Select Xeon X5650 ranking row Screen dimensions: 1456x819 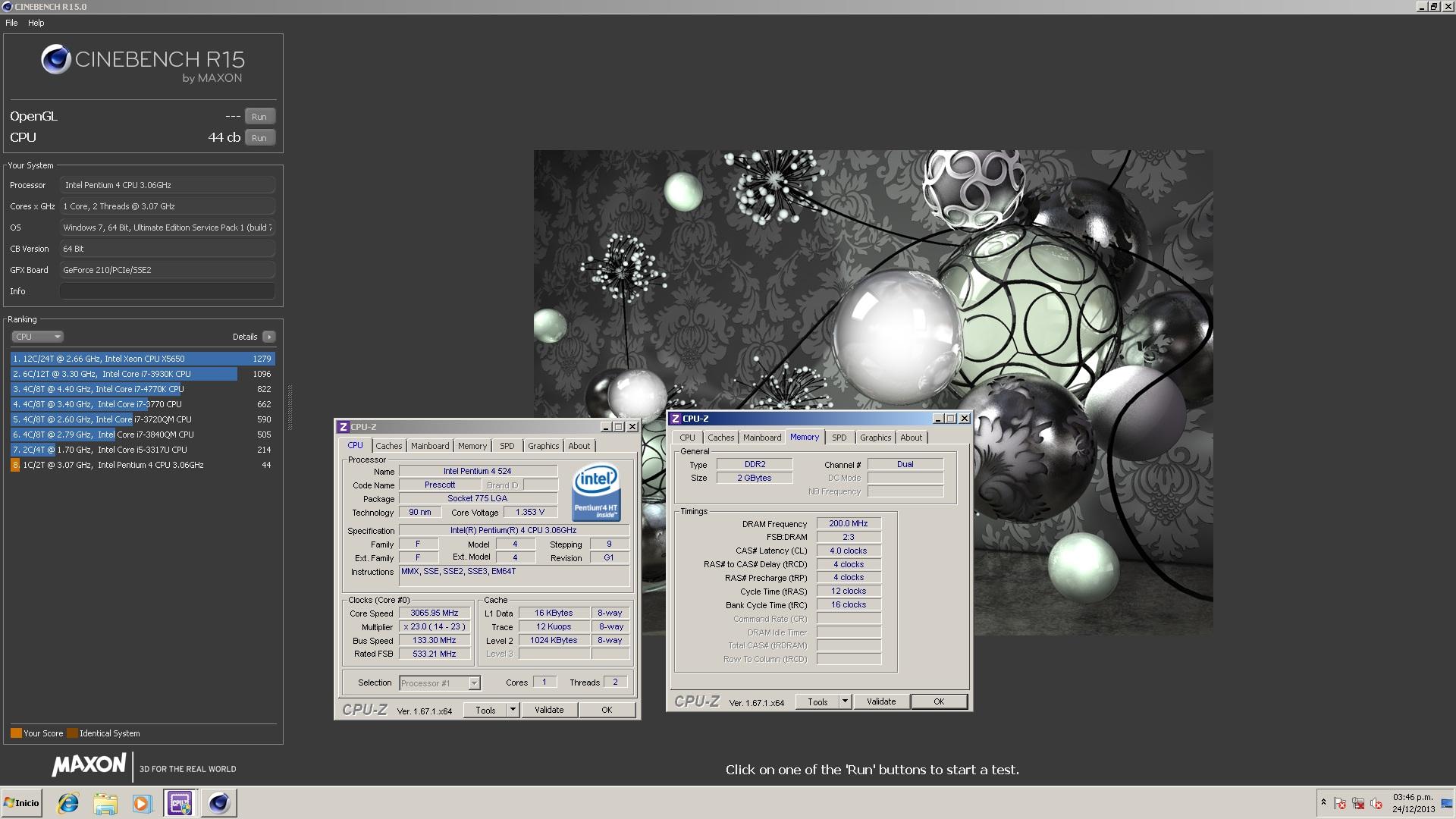point(143,359)
